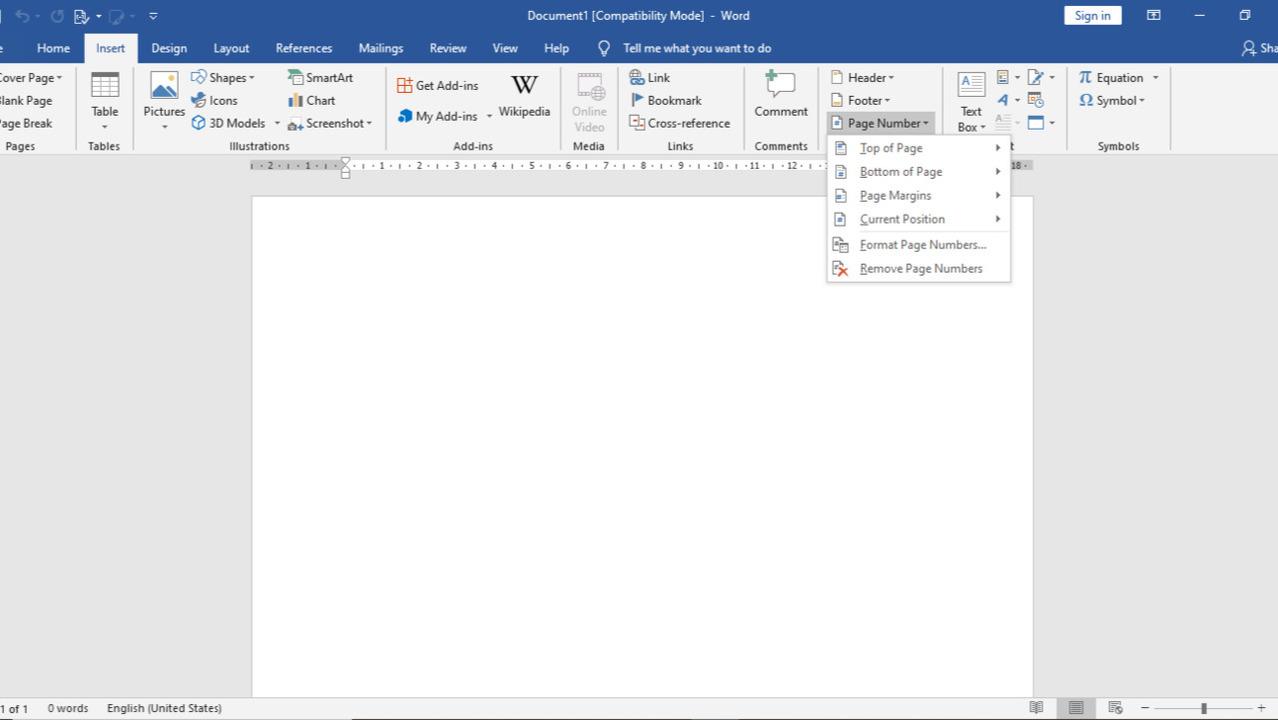Open the Wikipedia add-in
Image resolution: width=1278 pixels, height=720 pixels.
click(x=524, y=96)
